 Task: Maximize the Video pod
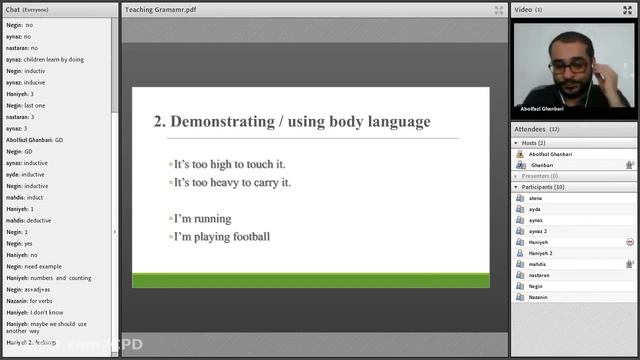(627, 10)
